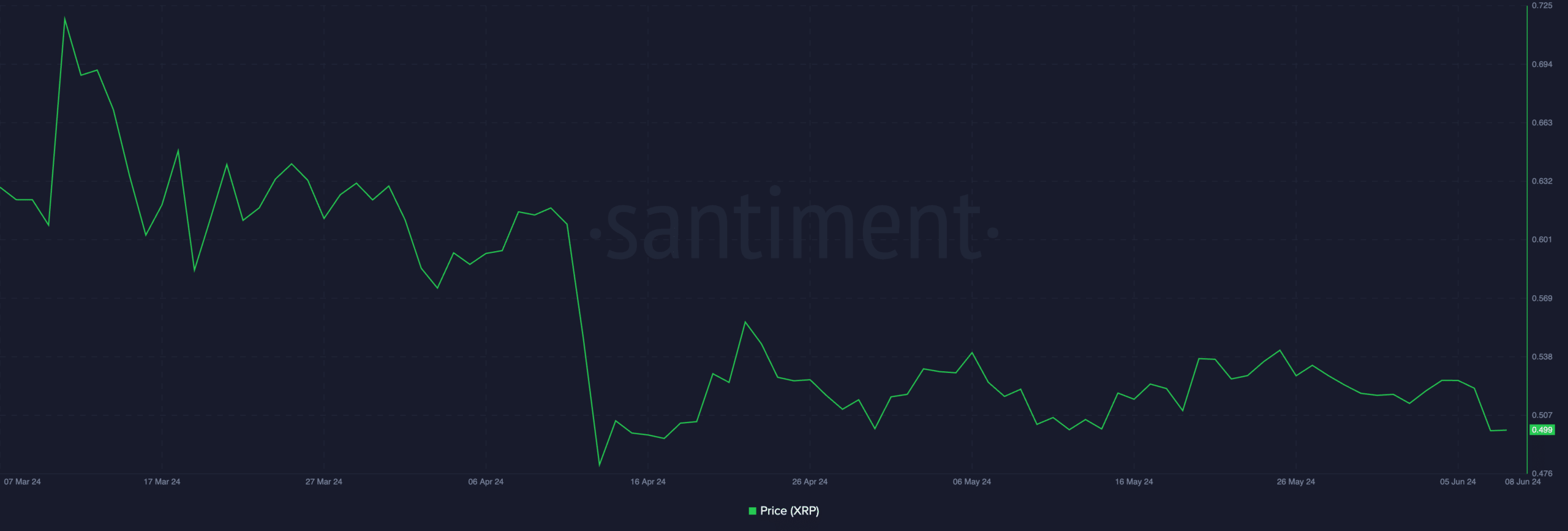Select the 27 Mar 24 date label

[x=324, y=482]
